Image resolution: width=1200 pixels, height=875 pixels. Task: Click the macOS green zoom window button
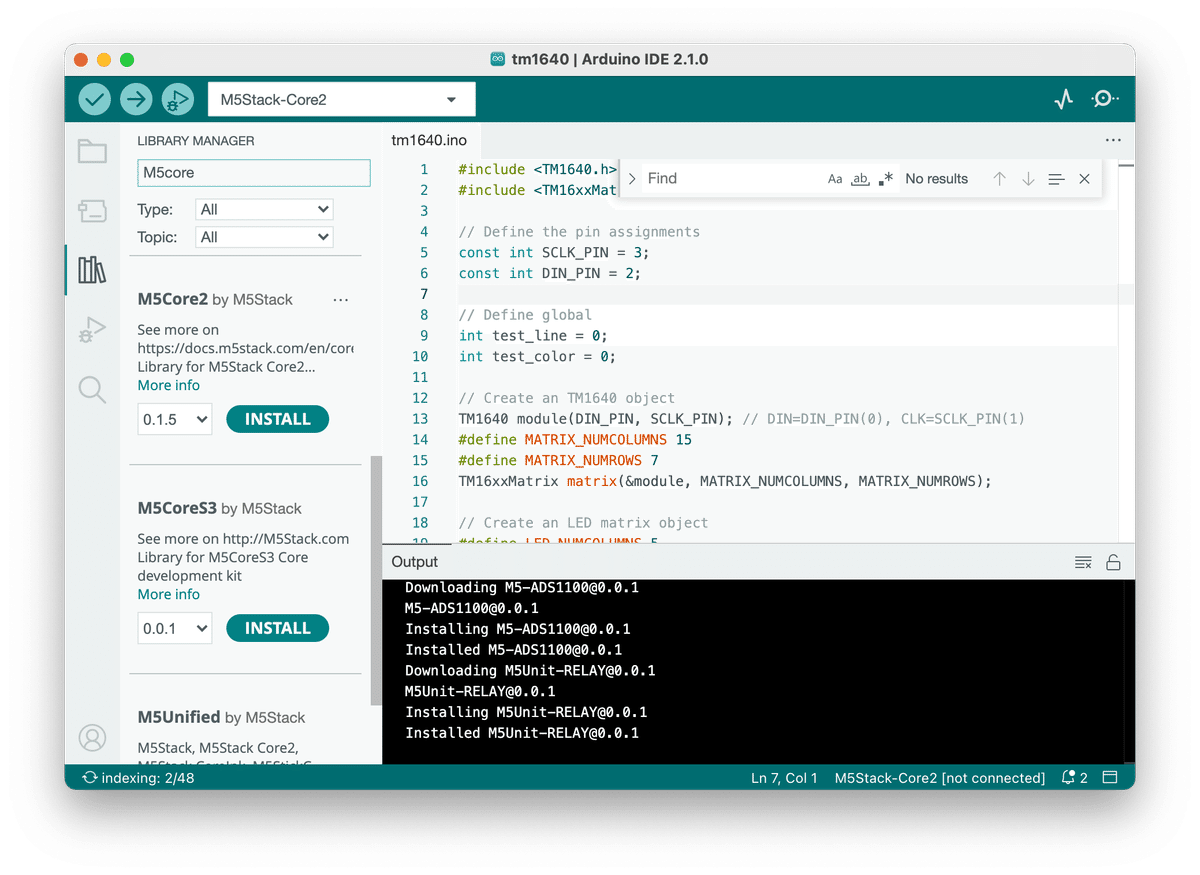point(127,60)
